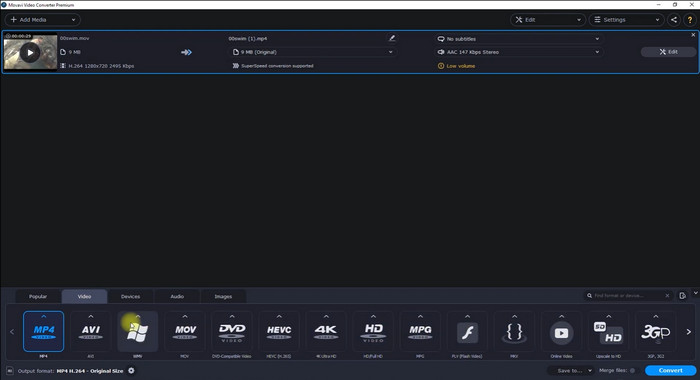Play the 00swim.mov video thumbnail
The height and width of the screenshot is (380, 700).
30,53
